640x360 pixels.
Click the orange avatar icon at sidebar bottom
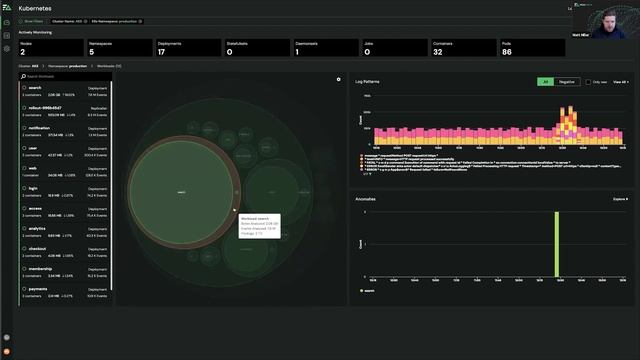click(x=7, y=351)
